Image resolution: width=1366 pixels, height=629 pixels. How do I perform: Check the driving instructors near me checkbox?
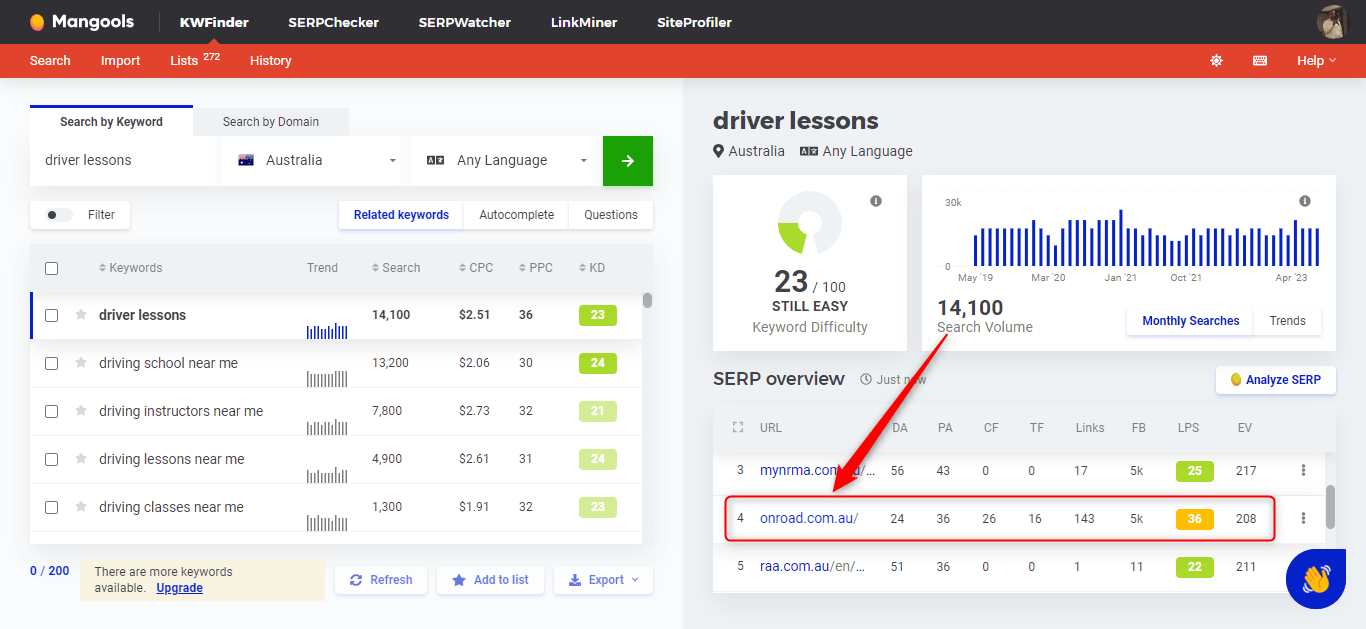[x=52, y=411]
